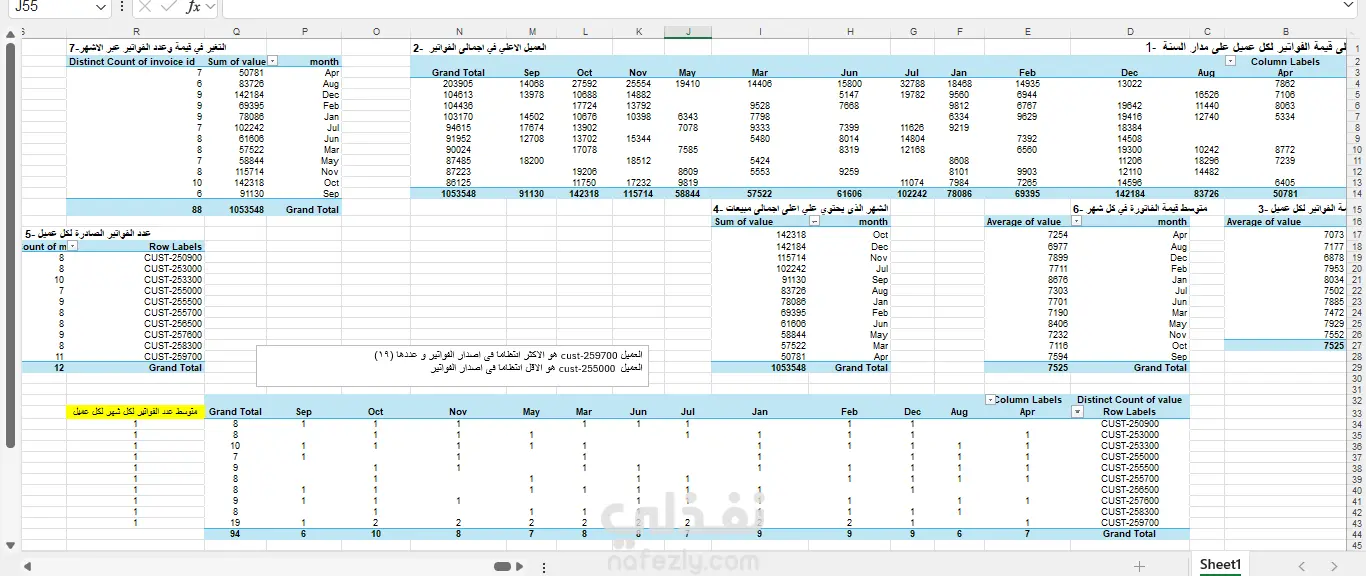1366x576 pixels.
Task: Cancel entry with the X formula bar icon
Action: pos(146,6)
